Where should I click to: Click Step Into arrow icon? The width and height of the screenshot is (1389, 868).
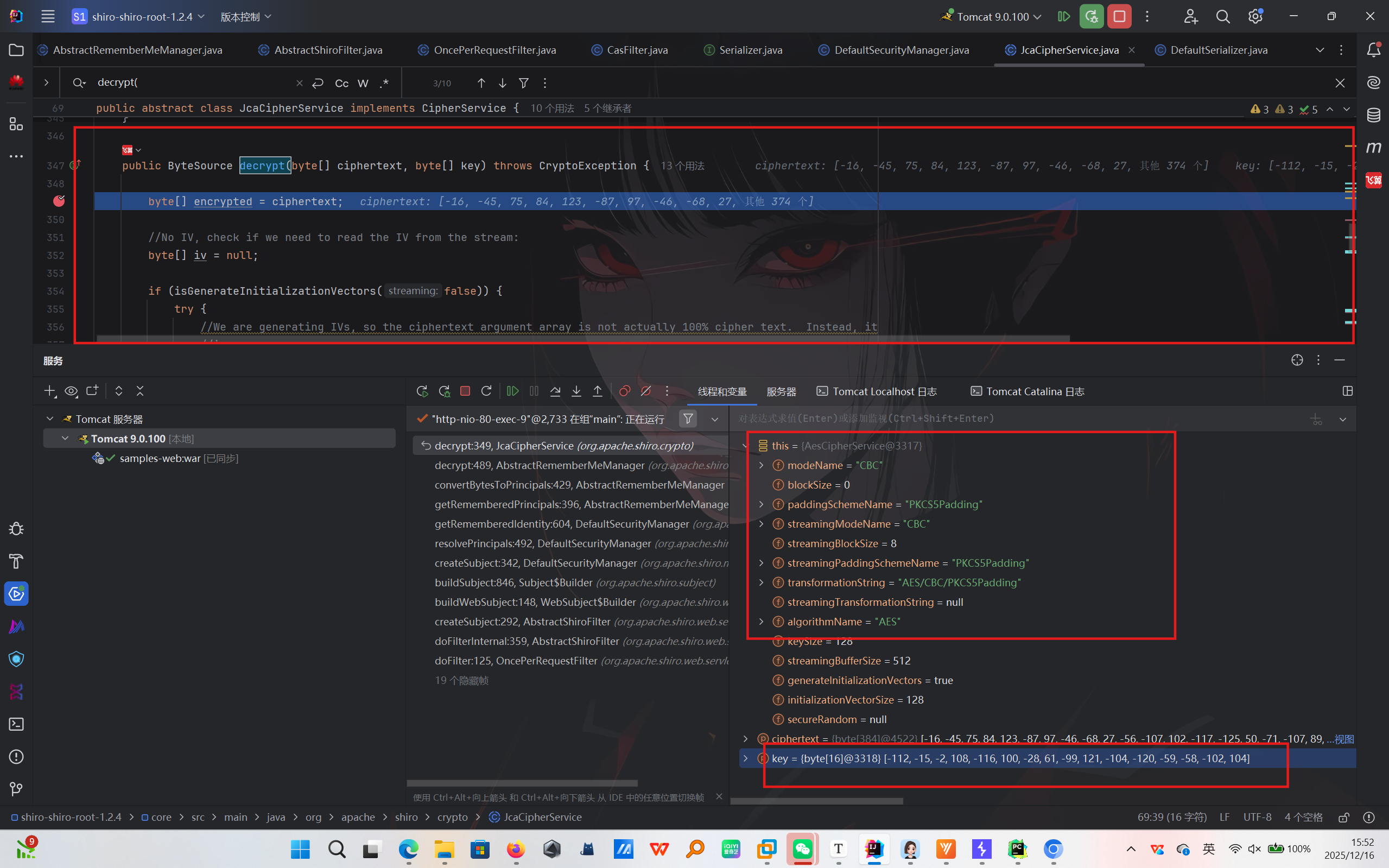click(x=576, y=391)
